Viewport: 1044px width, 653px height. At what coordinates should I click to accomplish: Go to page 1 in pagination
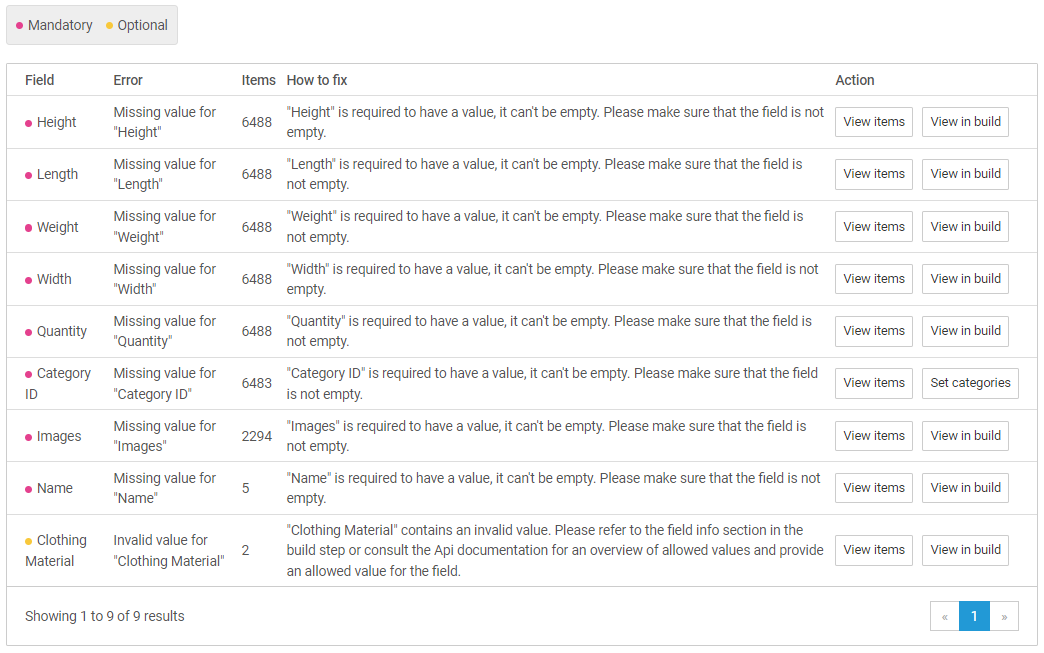tap(974, 616)
